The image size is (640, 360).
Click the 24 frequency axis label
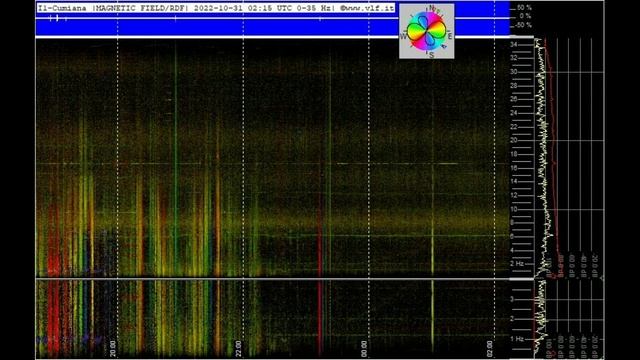(x=513, y=113)
